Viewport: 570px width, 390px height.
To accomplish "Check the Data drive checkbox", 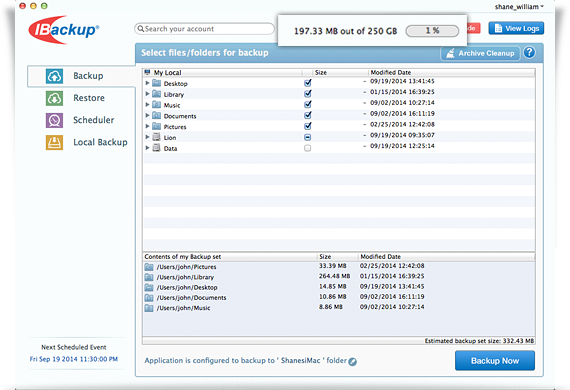I will [x=308, y=148].
